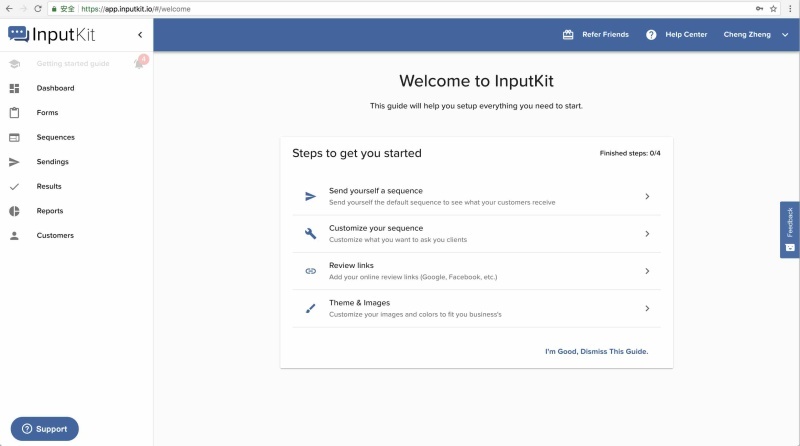
Task: Open the Reports section
Action: [50, 211]
